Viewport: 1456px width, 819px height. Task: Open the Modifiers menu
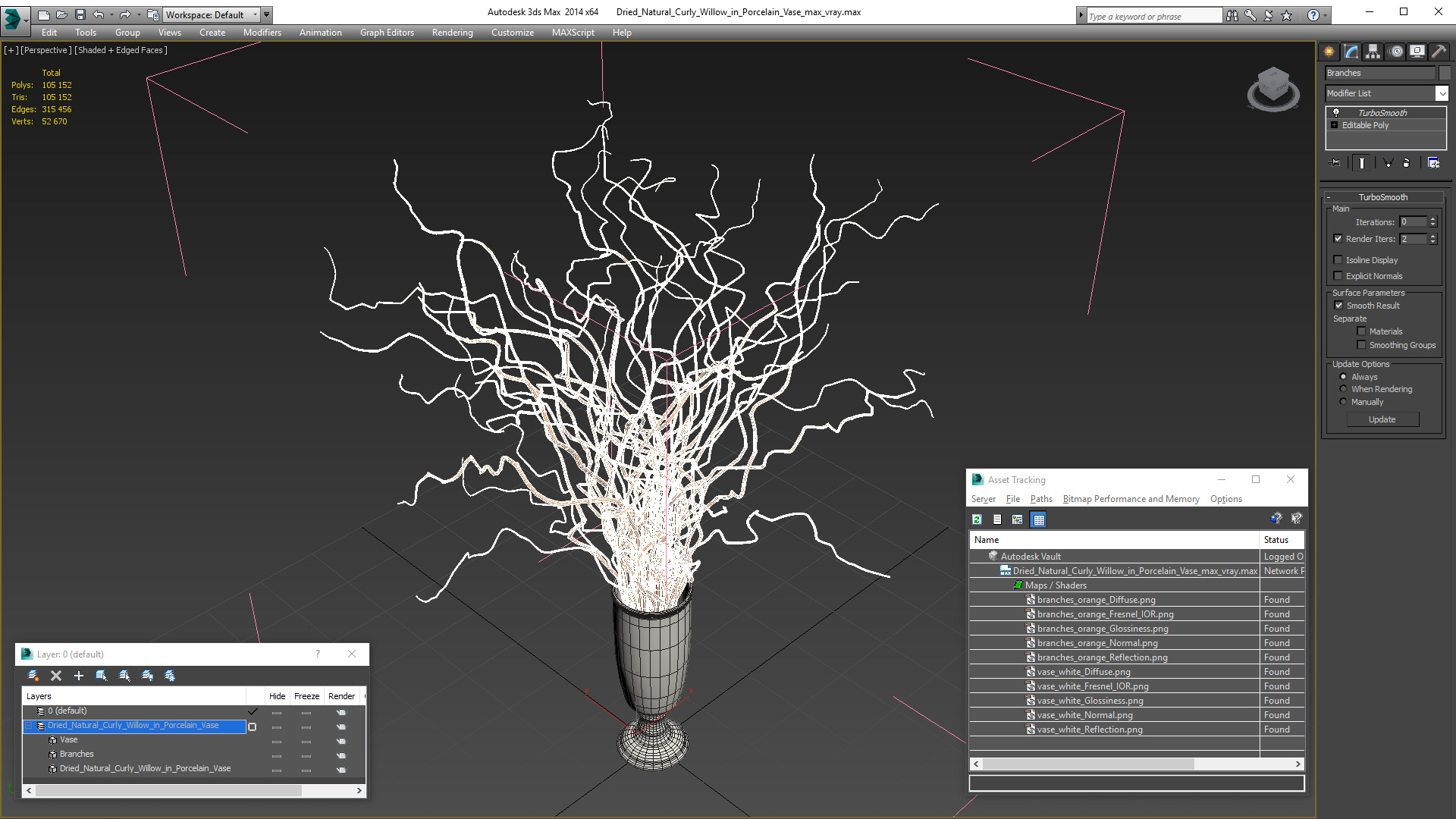259,31
